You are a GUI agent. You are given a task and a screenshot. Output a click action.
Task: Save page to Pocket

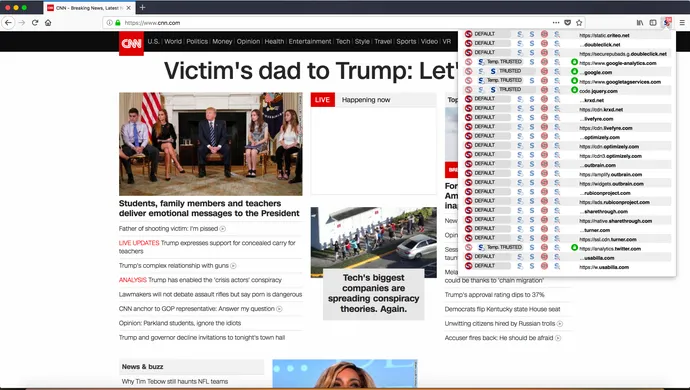coord(568,22)
